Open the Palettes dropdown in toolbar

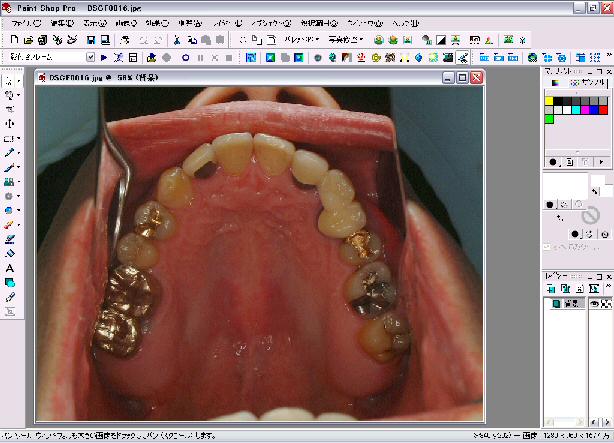click(302, 40)
